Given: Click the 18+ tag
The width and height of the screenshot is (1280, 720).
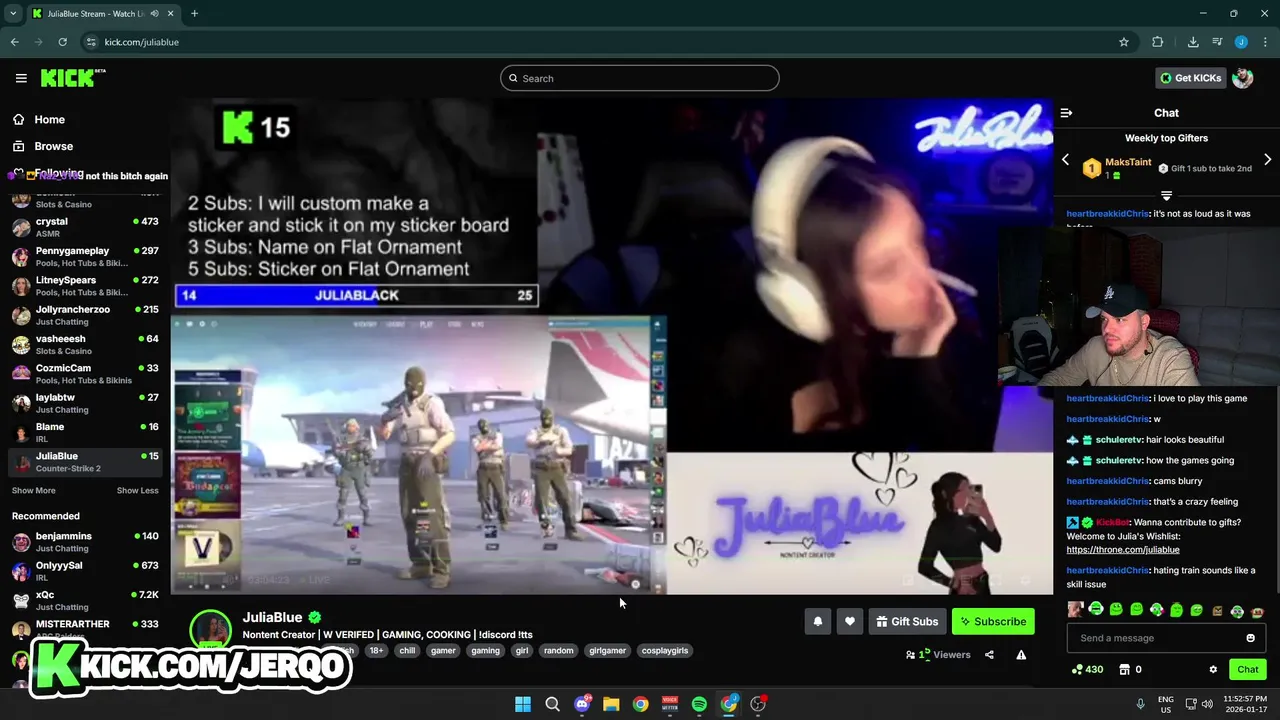Looking at the screenshot, I should tap(376, 650).
